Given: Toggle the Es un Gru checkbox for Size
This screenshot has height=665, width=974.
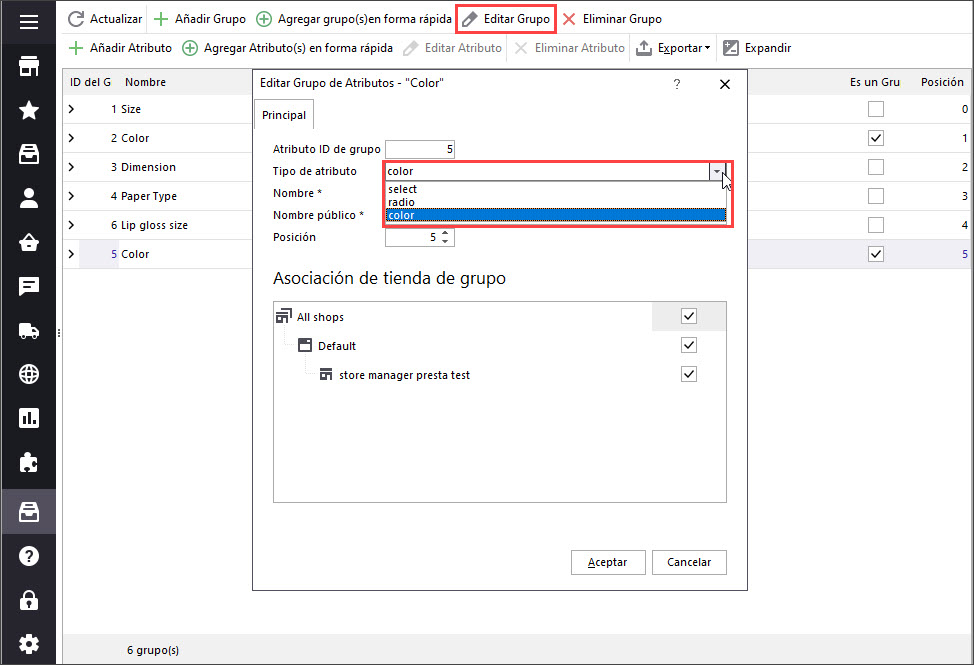Looking at the screenshot, I should (x=876, y=109).
